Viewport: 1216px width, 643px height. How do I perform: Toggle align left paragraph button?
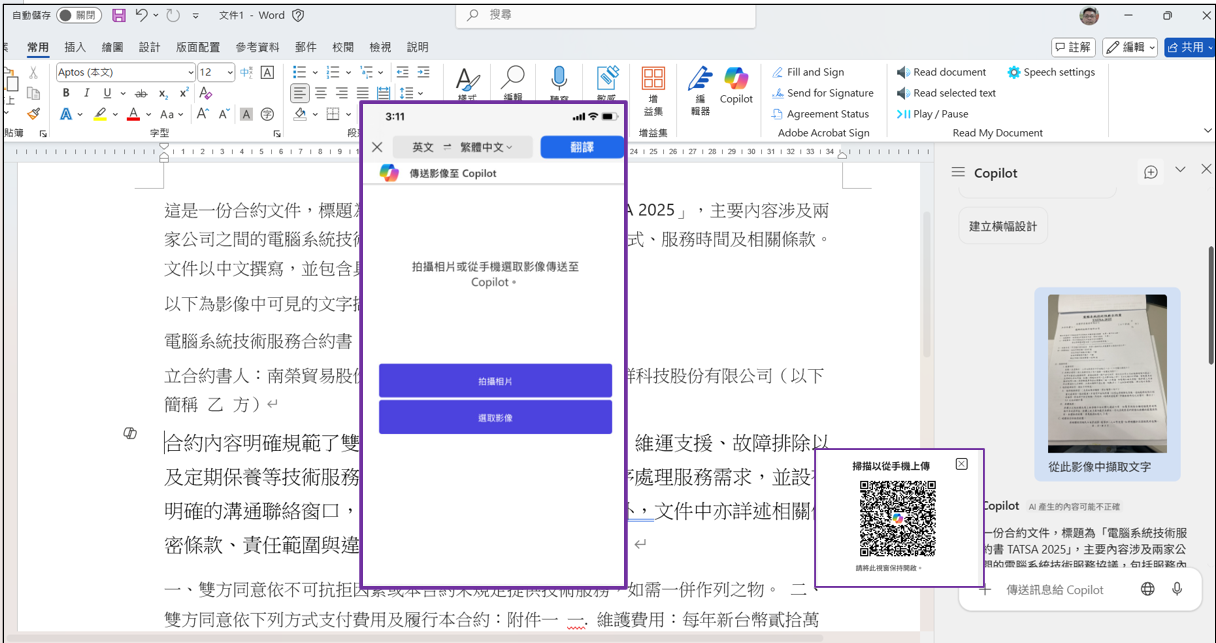pyautogui.click(x=300, y=93)
